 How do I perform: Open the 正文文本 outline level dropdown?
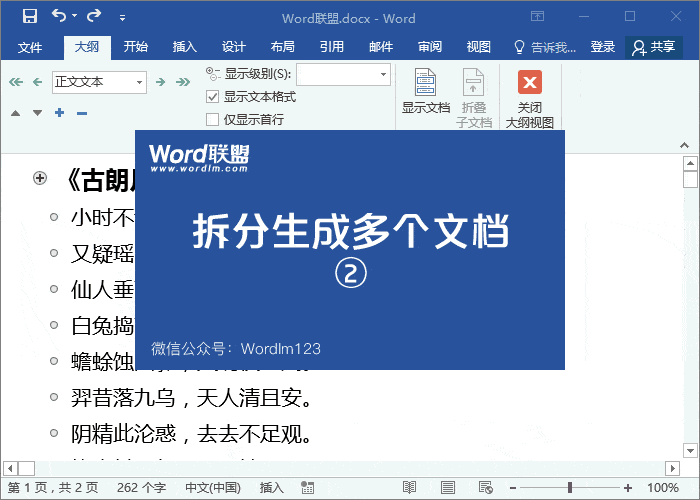(139, 83)
